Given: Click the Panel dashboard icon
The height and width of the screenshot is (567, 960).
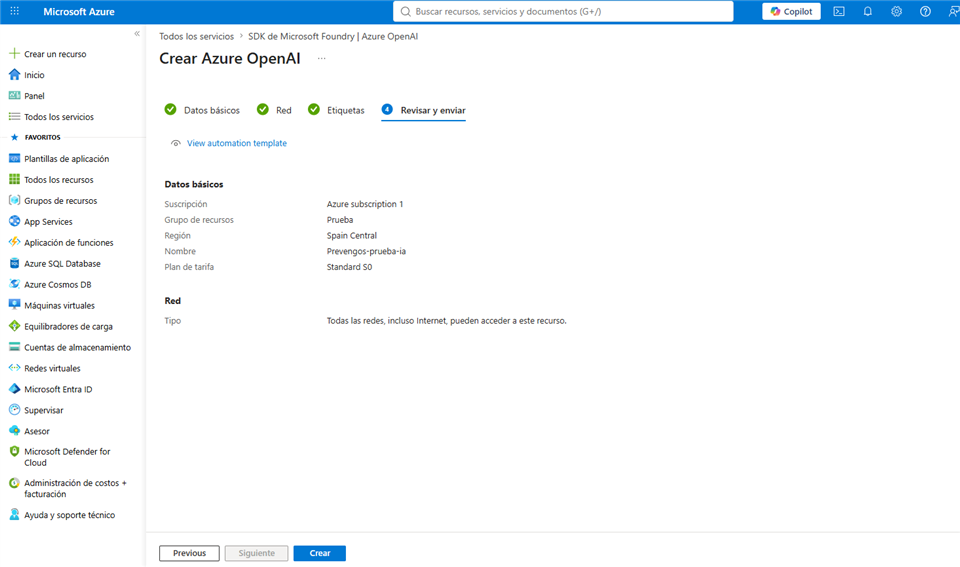Looking at the screenshot, I should pos(14,96).
